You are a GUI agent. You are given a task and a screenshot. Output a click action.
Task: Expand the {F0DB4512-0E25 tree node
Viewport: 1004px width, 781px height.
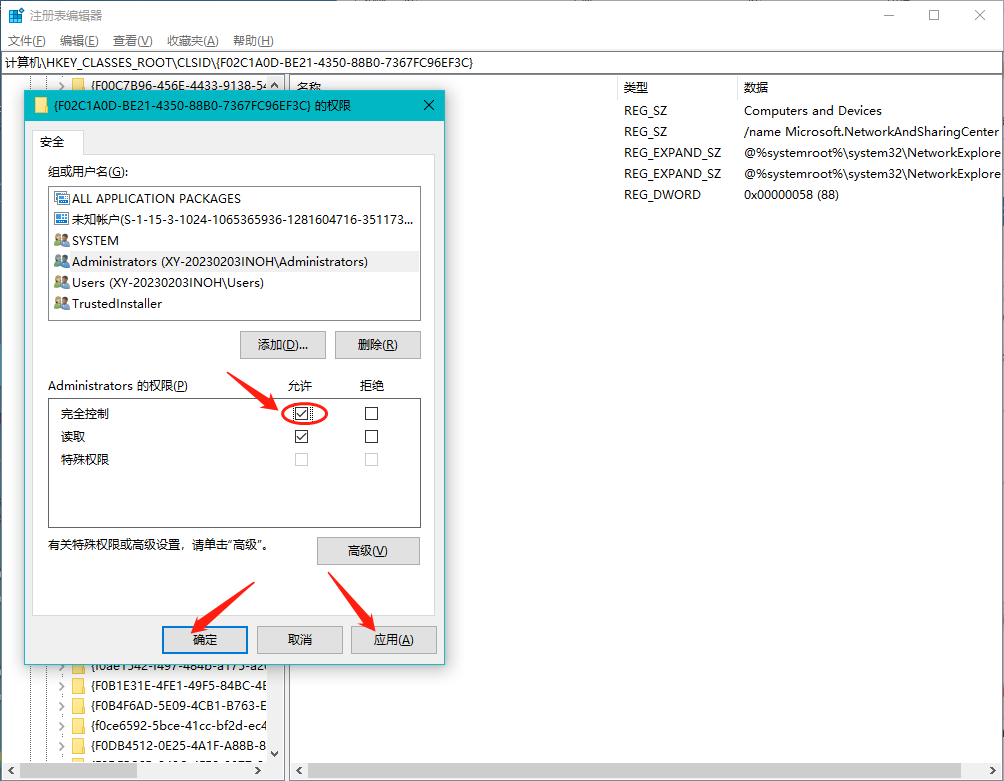61,746
